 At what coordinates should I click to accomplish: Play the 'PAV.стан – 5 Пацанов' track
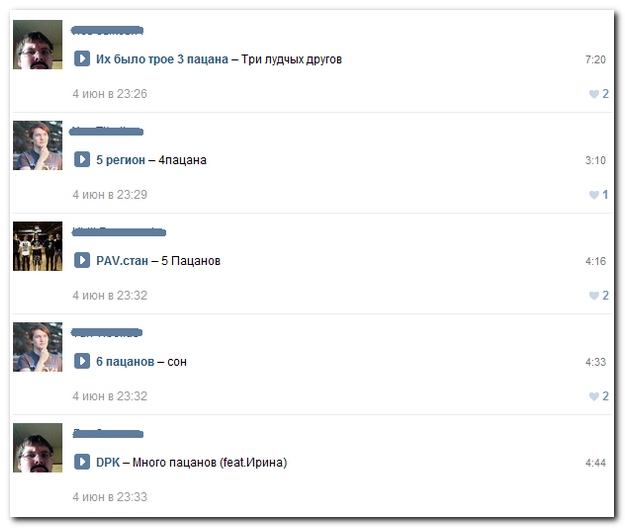(x=82, y=260)
